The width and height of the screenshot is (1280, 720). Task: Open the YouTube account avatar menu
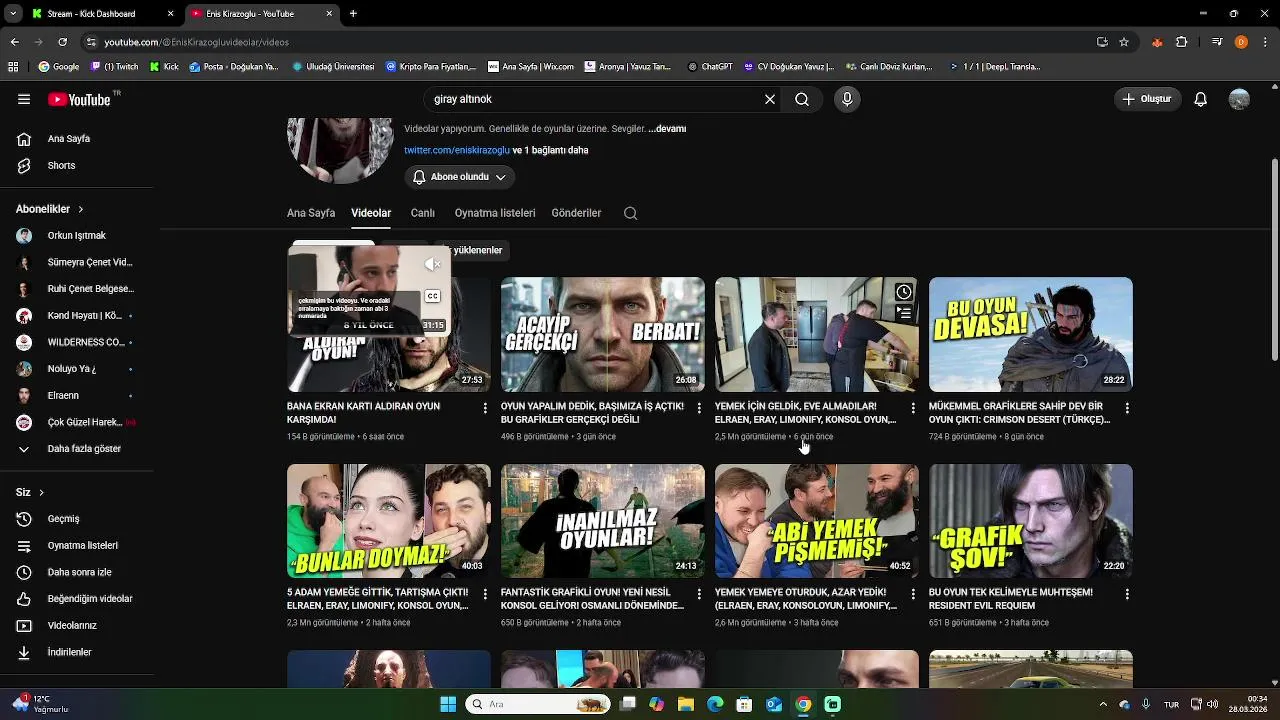point(1239,99)
